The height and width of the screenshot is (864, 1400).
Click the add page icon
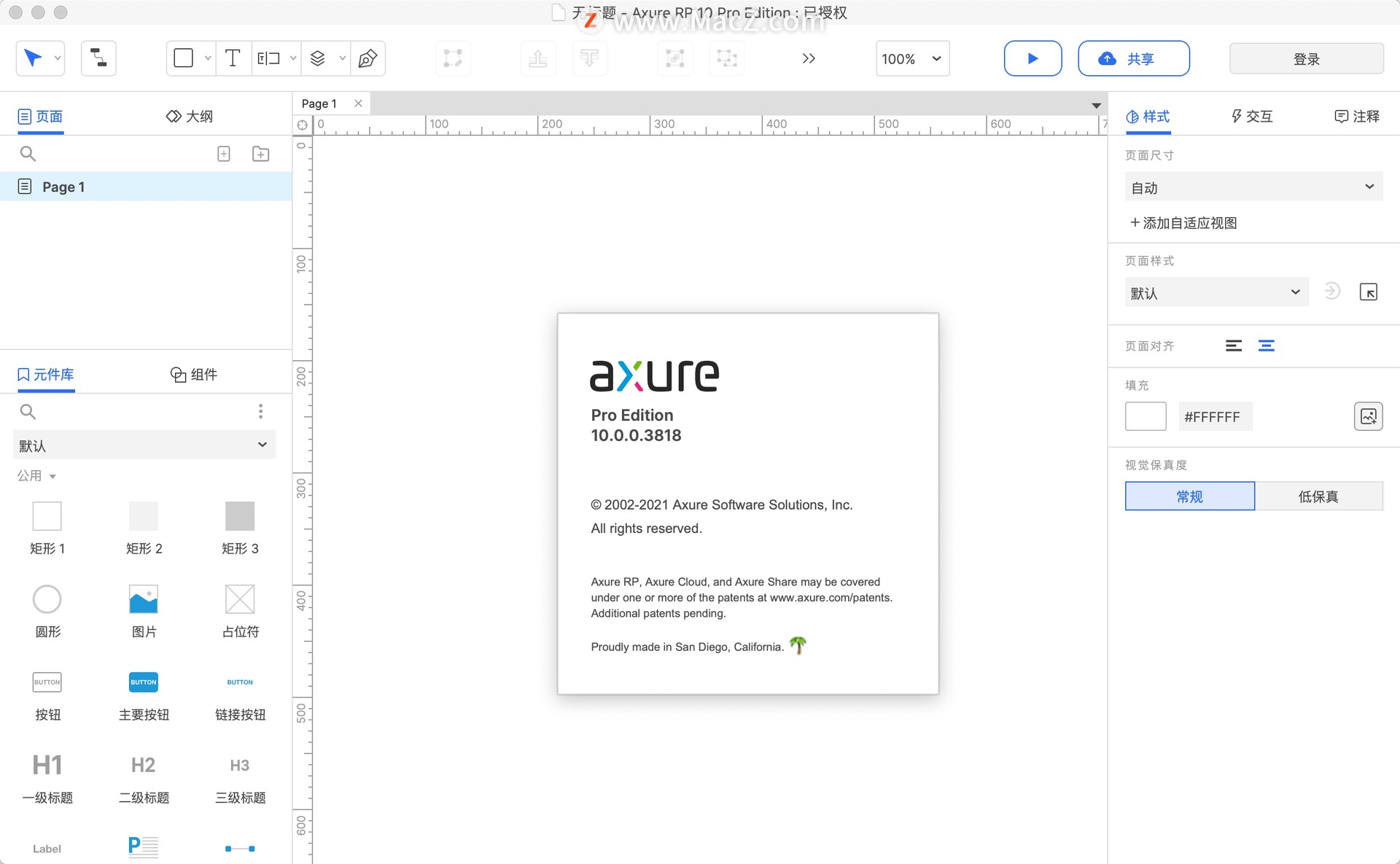(x=224, y=153)
